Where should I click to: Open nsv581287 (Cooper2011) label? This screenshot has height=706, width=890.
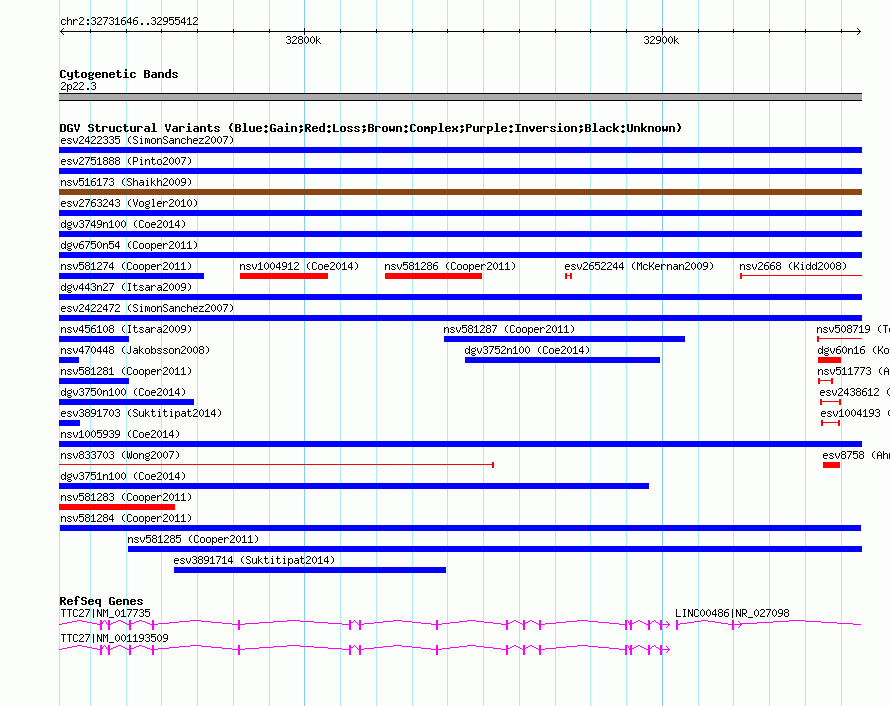click(509, 329)
